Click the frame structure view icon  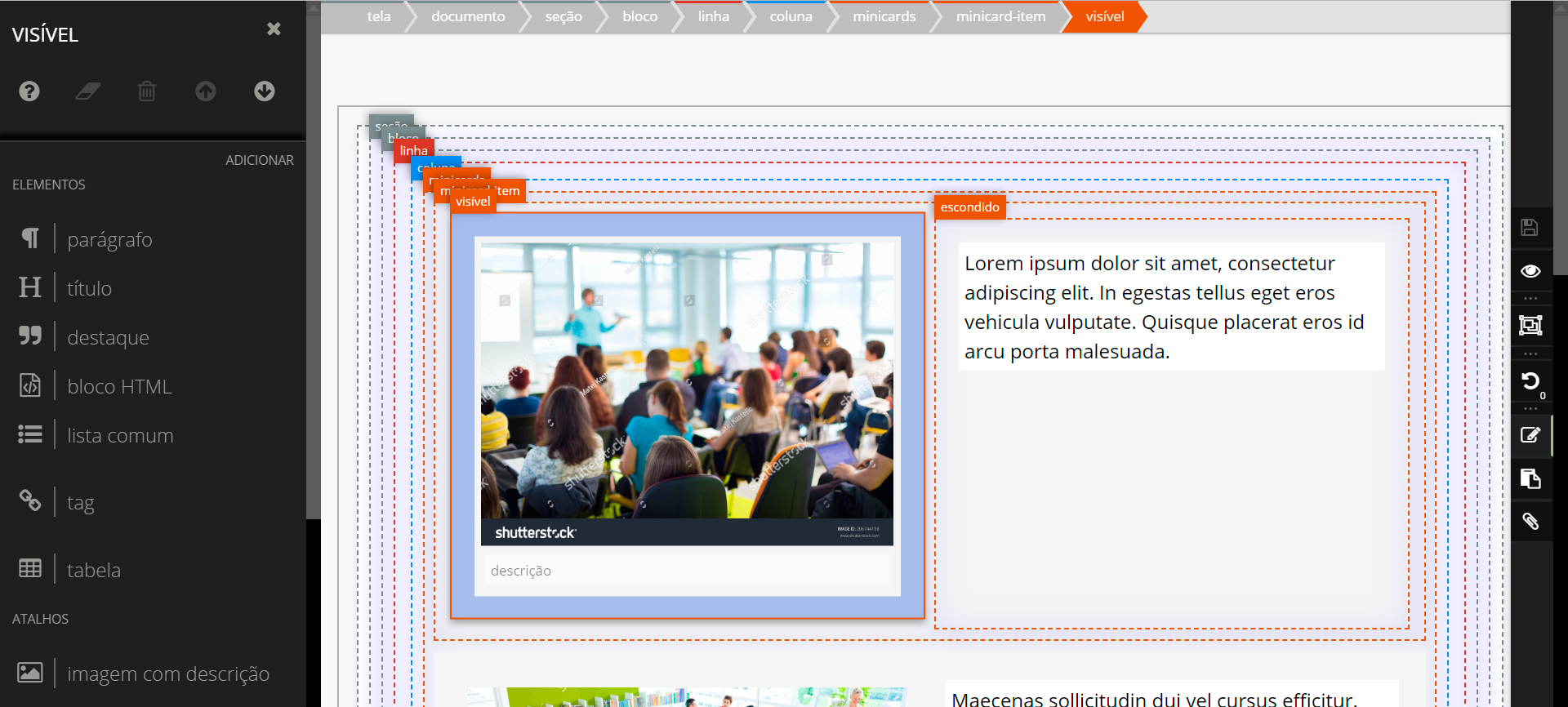tap(1530, 325)
